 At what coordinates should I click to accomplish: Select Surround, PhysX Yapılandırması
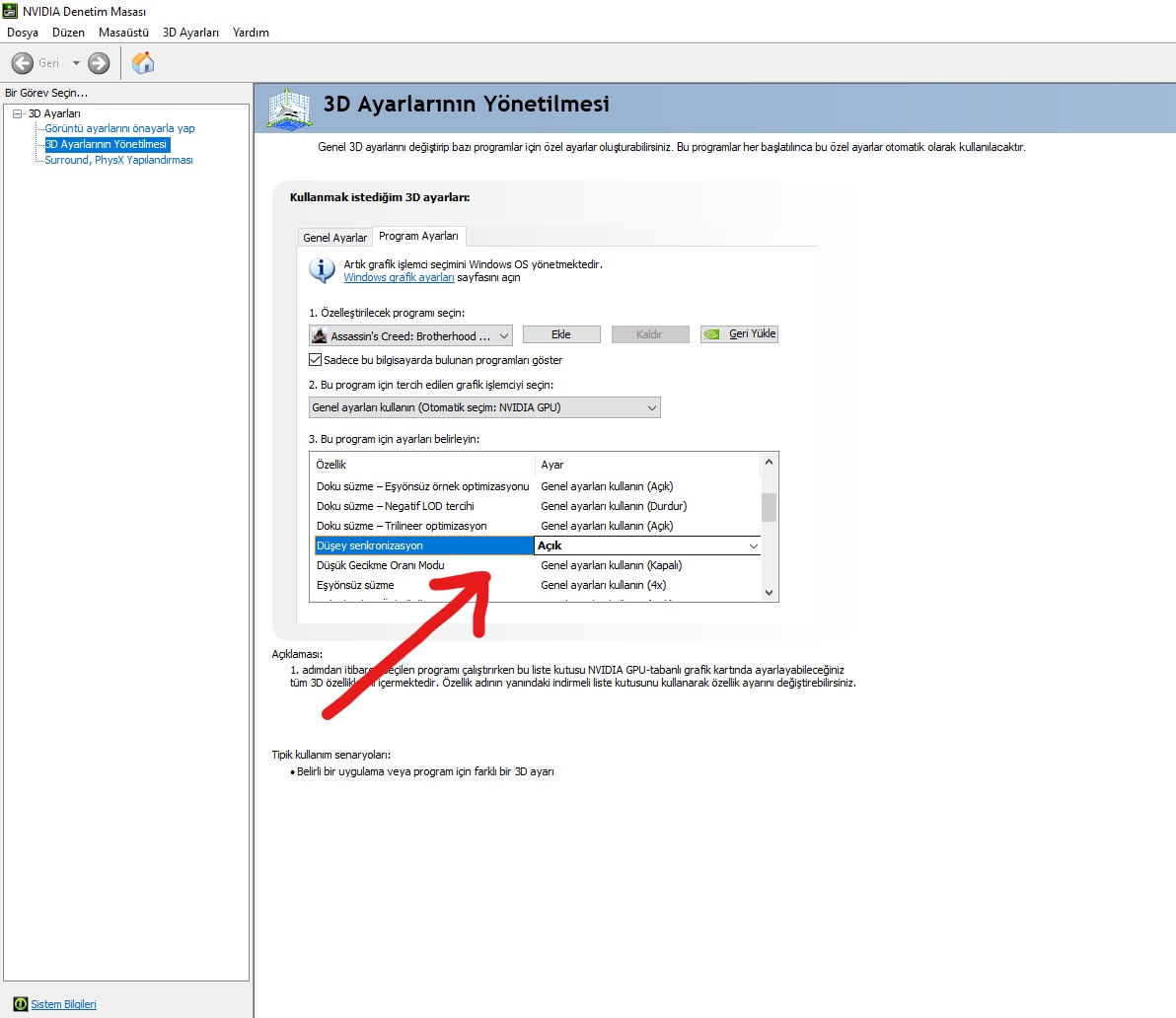point(118,160)
